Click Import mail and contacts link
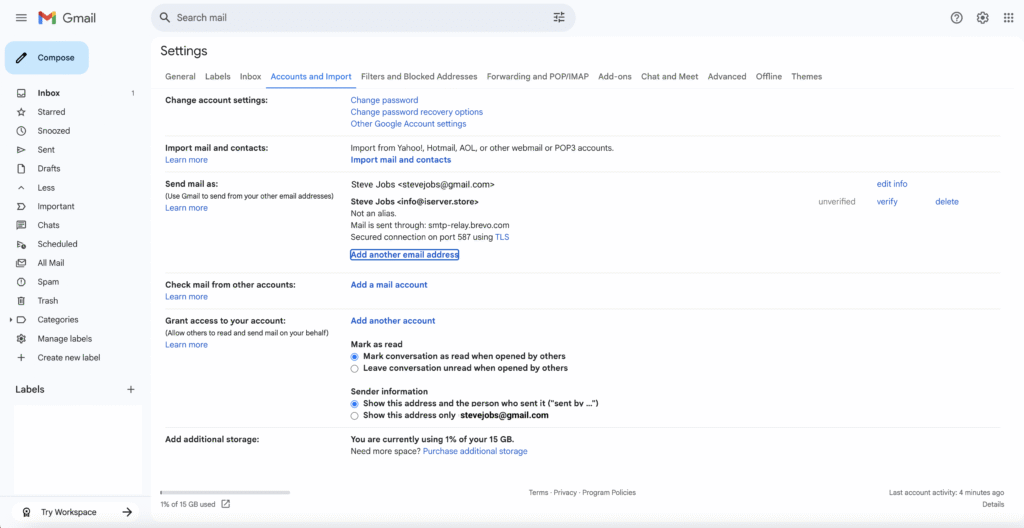The image size is (1024, 528). click(400, 159)
